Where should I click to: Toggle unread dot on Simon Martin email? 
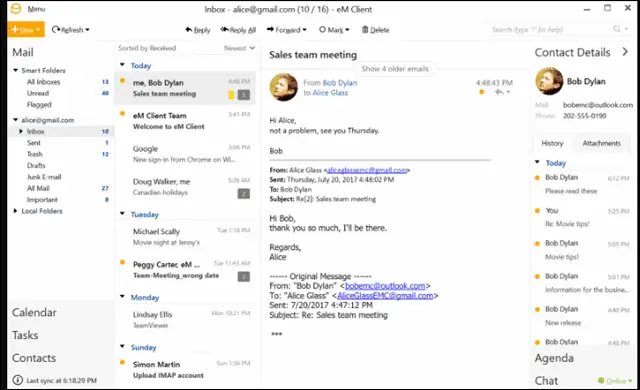122,362
